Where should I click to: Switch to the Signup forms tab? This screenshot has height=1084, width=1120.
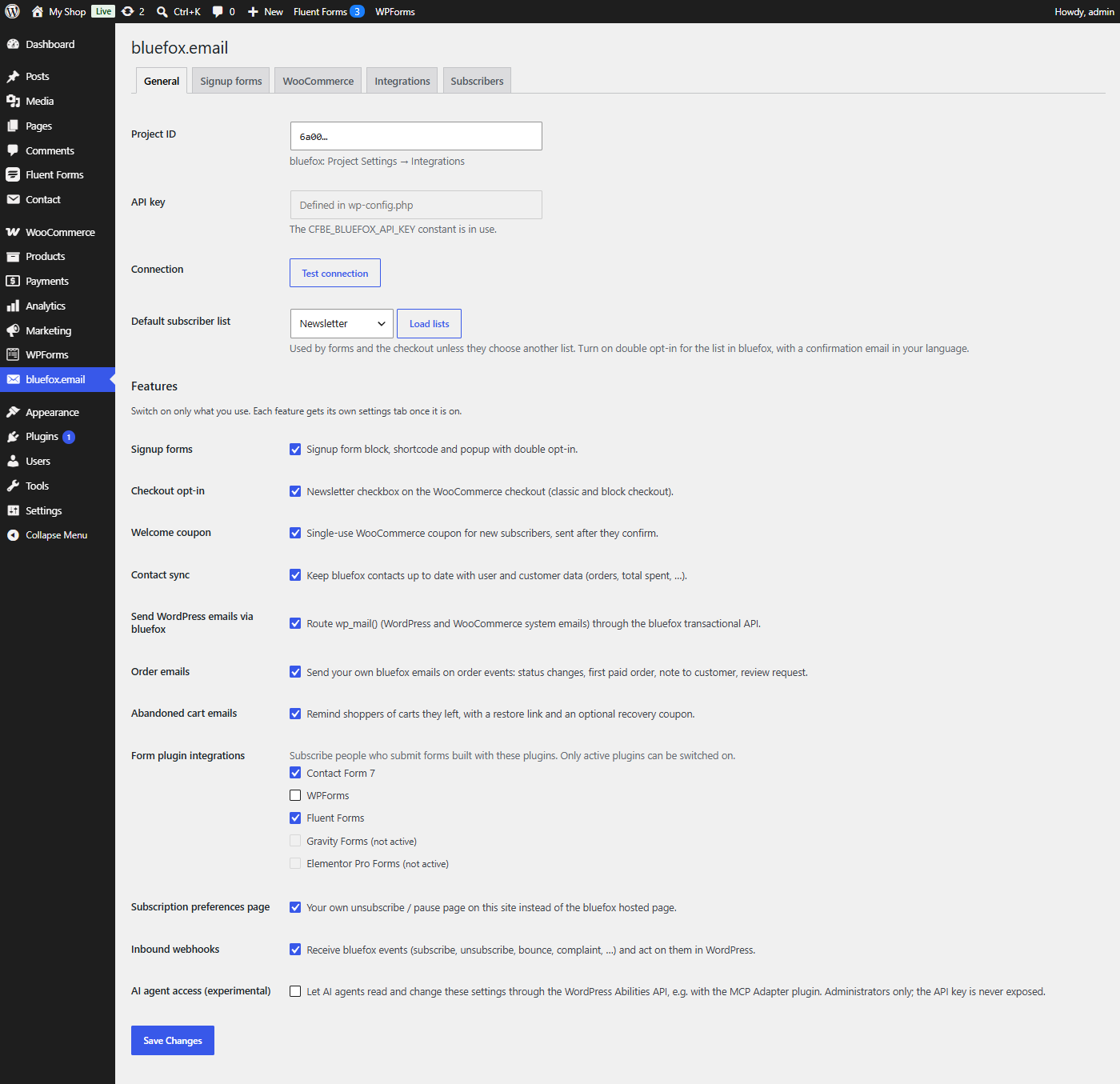[231, 81]
